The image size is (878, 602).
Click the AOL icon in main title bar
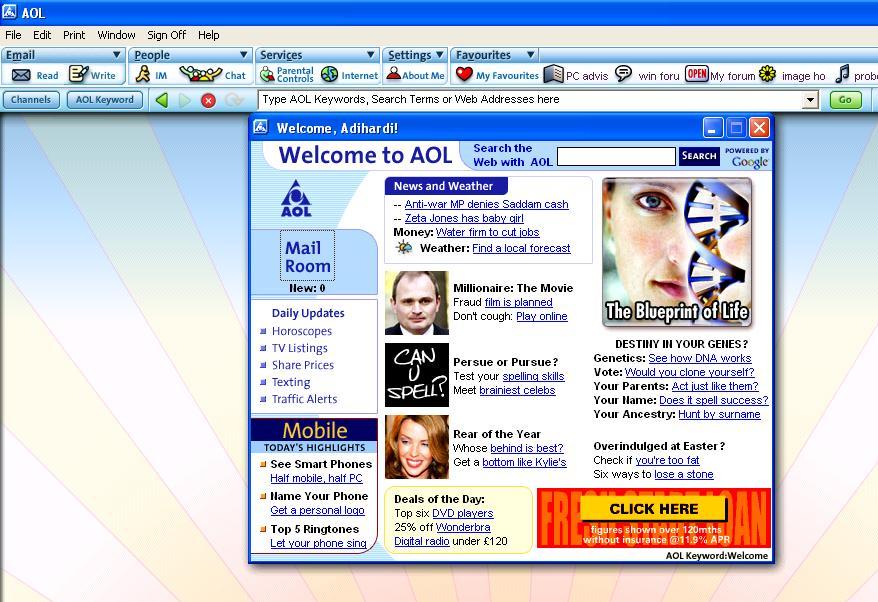10,11
